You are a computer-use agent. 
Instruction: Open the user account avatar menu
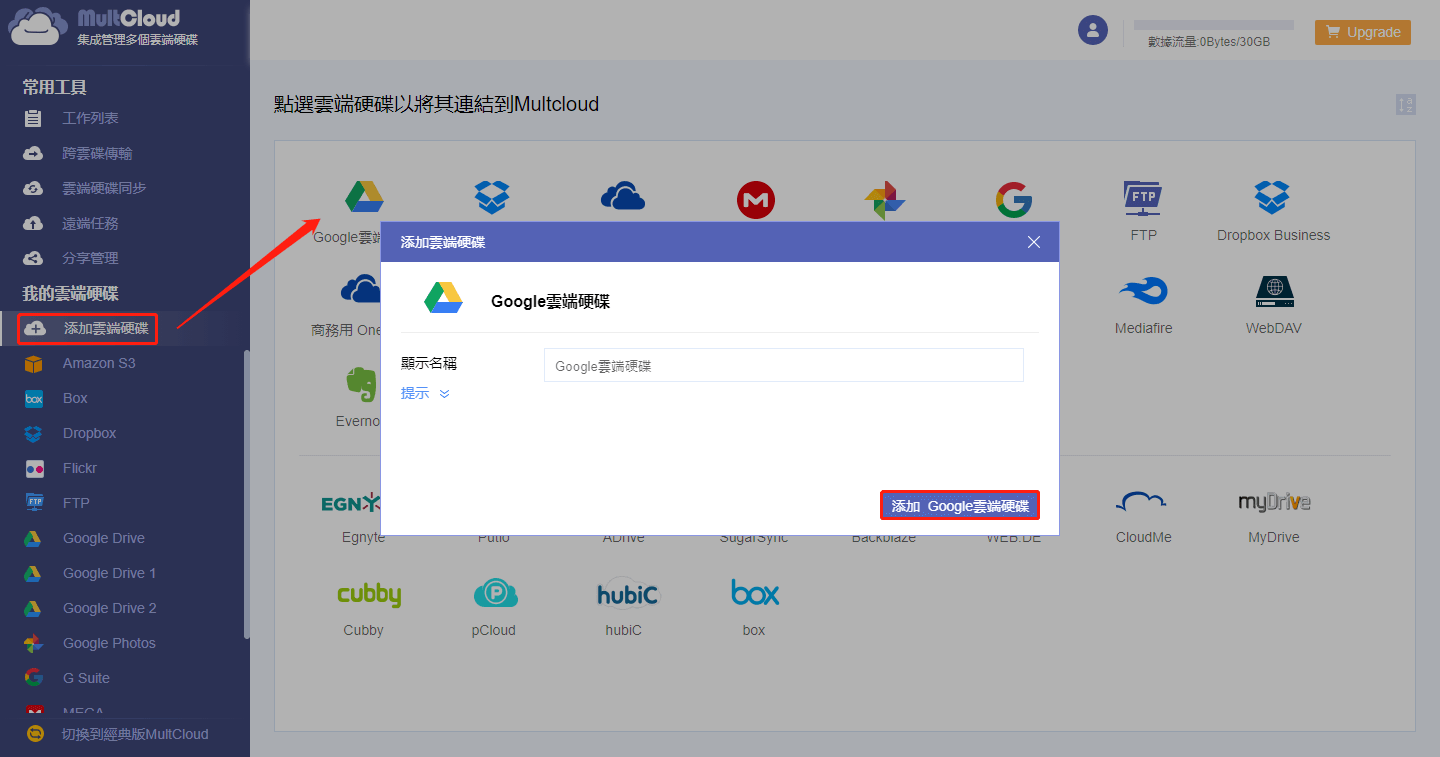tap(1093, 30)
